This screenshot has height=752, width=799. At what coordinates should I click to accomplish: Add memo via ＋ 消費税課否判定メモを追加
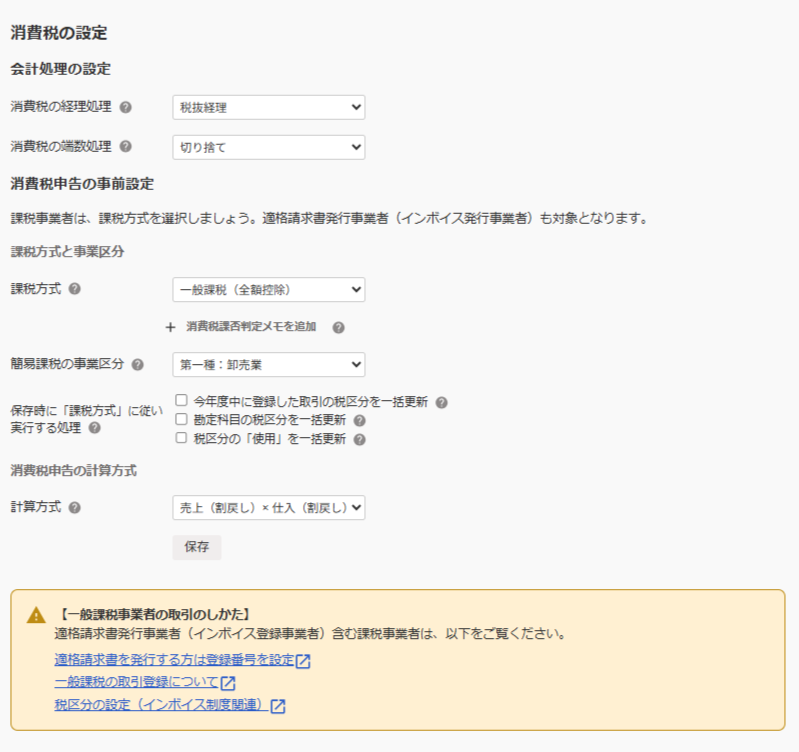click(x=252, y=327)
